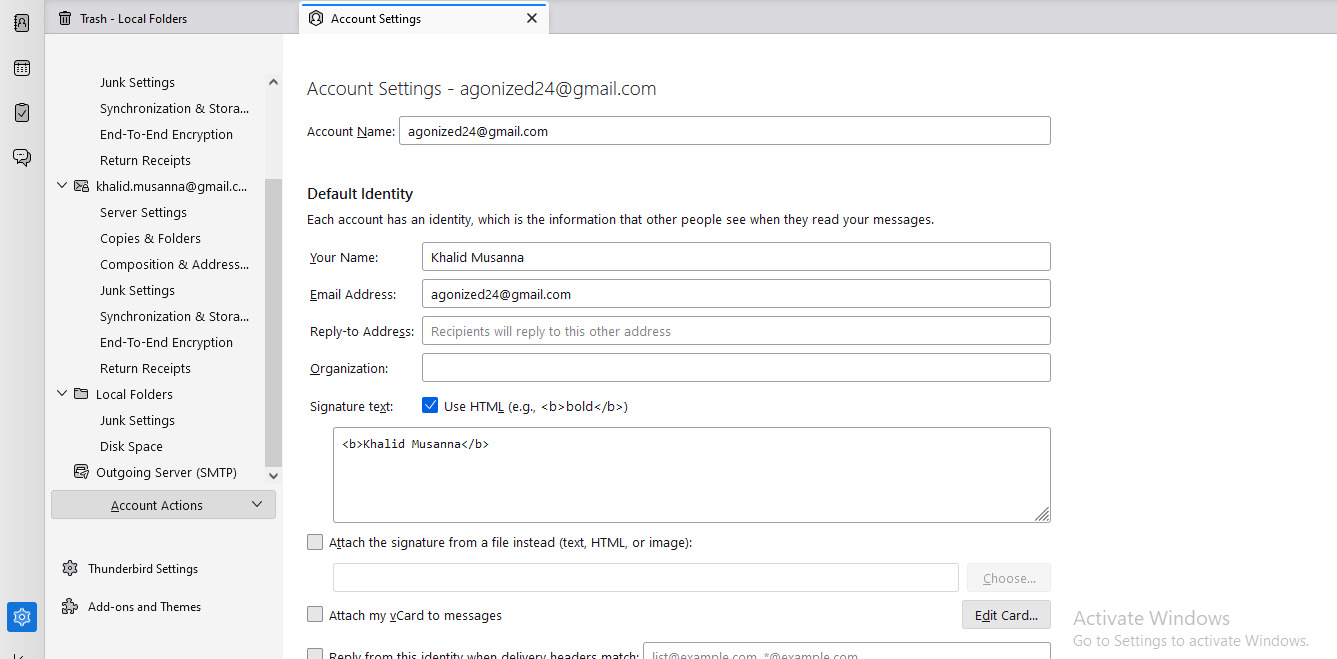
Task: Select the topmost Synchronization & Stora... item
Action: point(175,108)
